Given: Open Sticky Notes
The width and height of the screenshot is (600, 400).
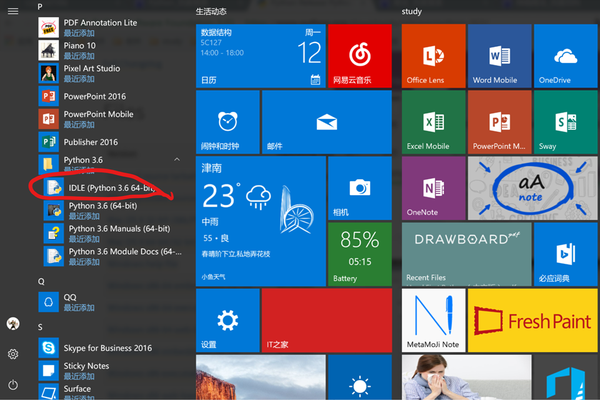Looking at the screenshot, I should pos(111,371).
